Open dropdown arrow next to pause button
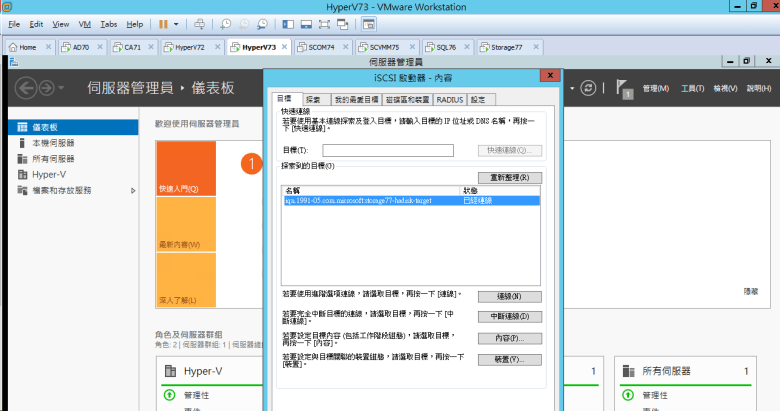The width and height of the screenshot is (780, 411). point(177,23)
